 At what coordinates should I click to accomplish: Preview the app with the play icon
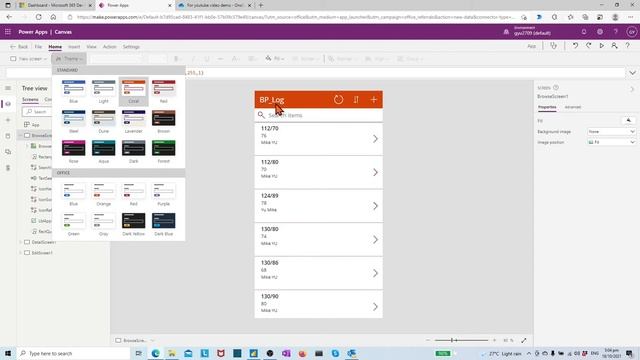pyautogui.click(x=601, y=46)
